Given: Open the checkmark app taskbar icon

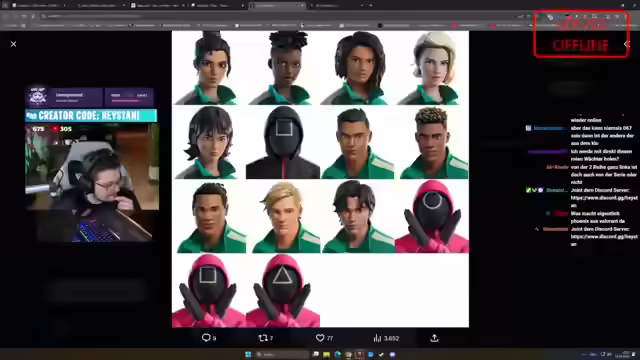Looking at the screenshot, I should point(381,354).
